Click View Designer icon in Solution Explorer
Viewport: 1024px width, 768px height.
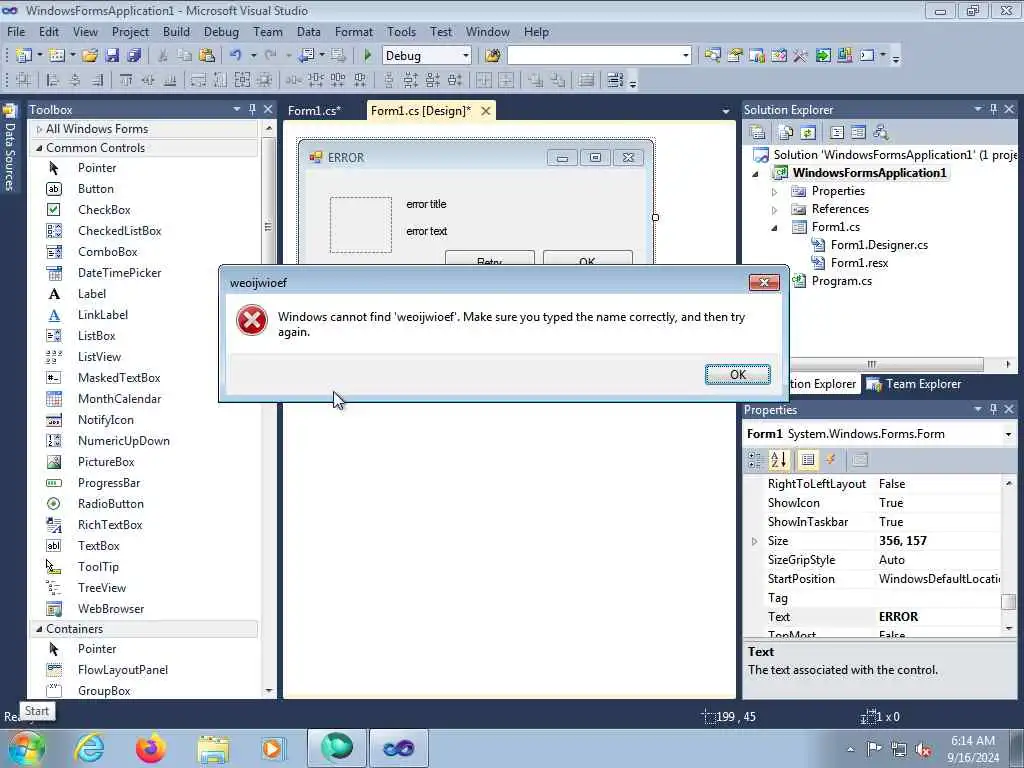858,133
